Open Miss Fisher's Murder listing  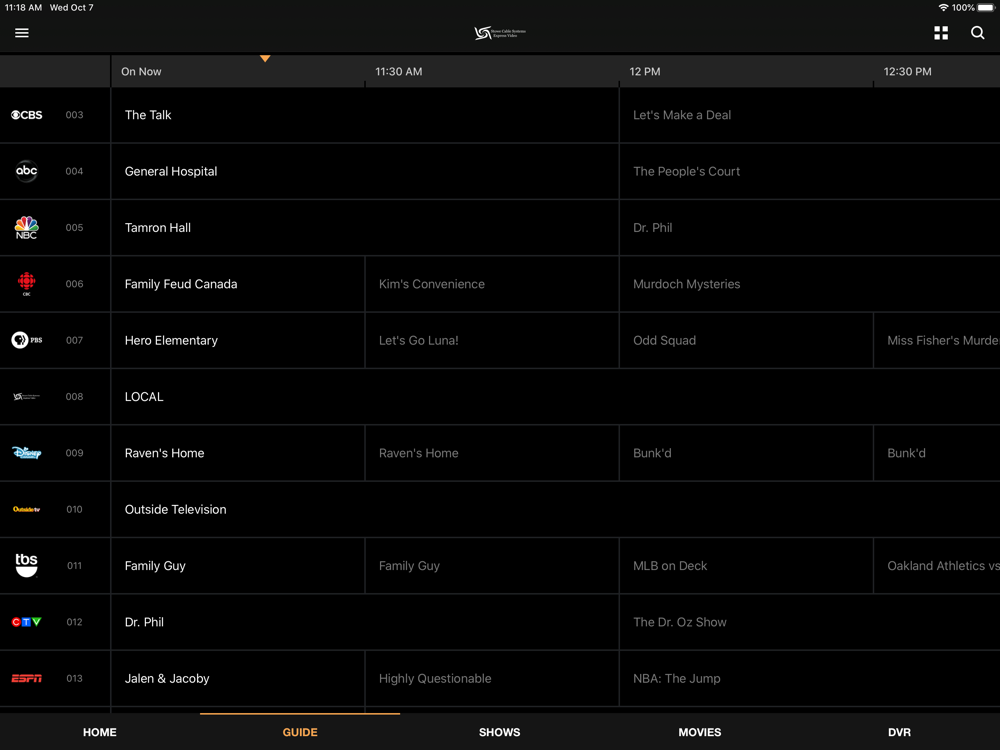pos(937,340)
